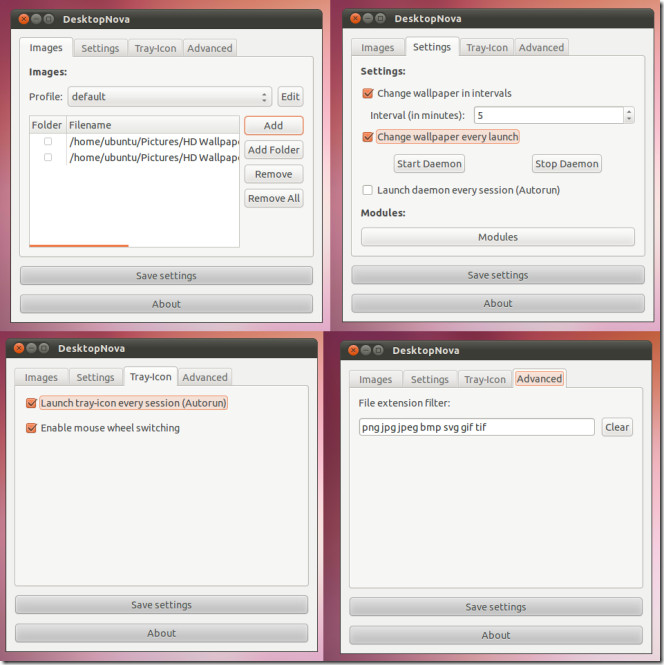Click the interval spinner arrows

tap(629, 115)
